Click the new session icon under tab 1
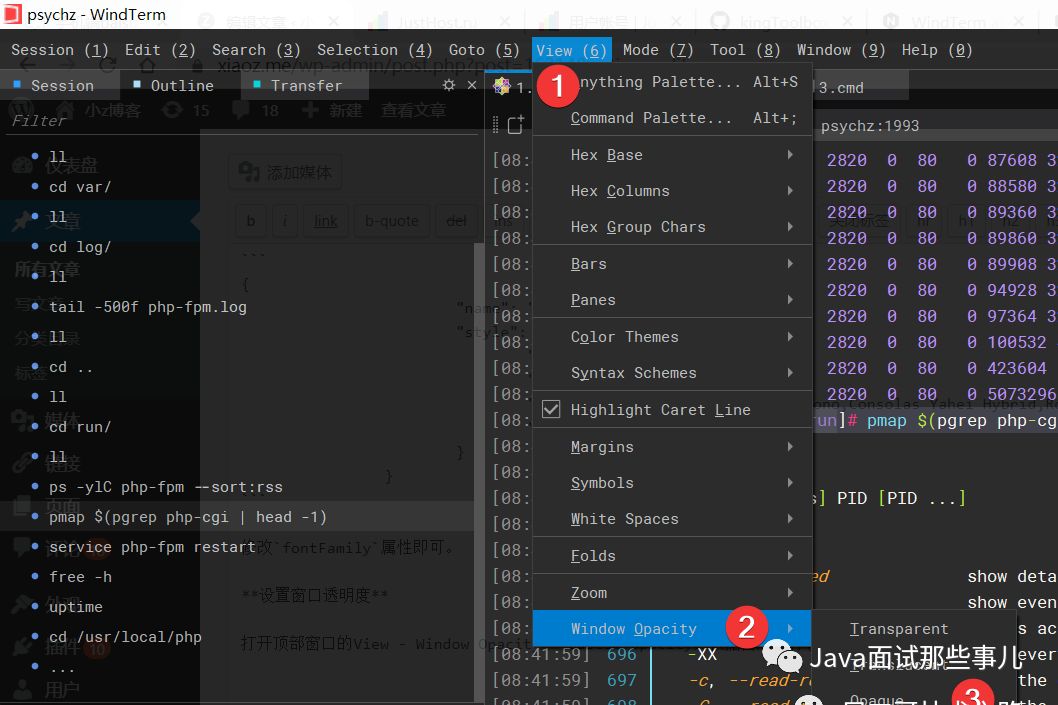 tap(516, 125)
